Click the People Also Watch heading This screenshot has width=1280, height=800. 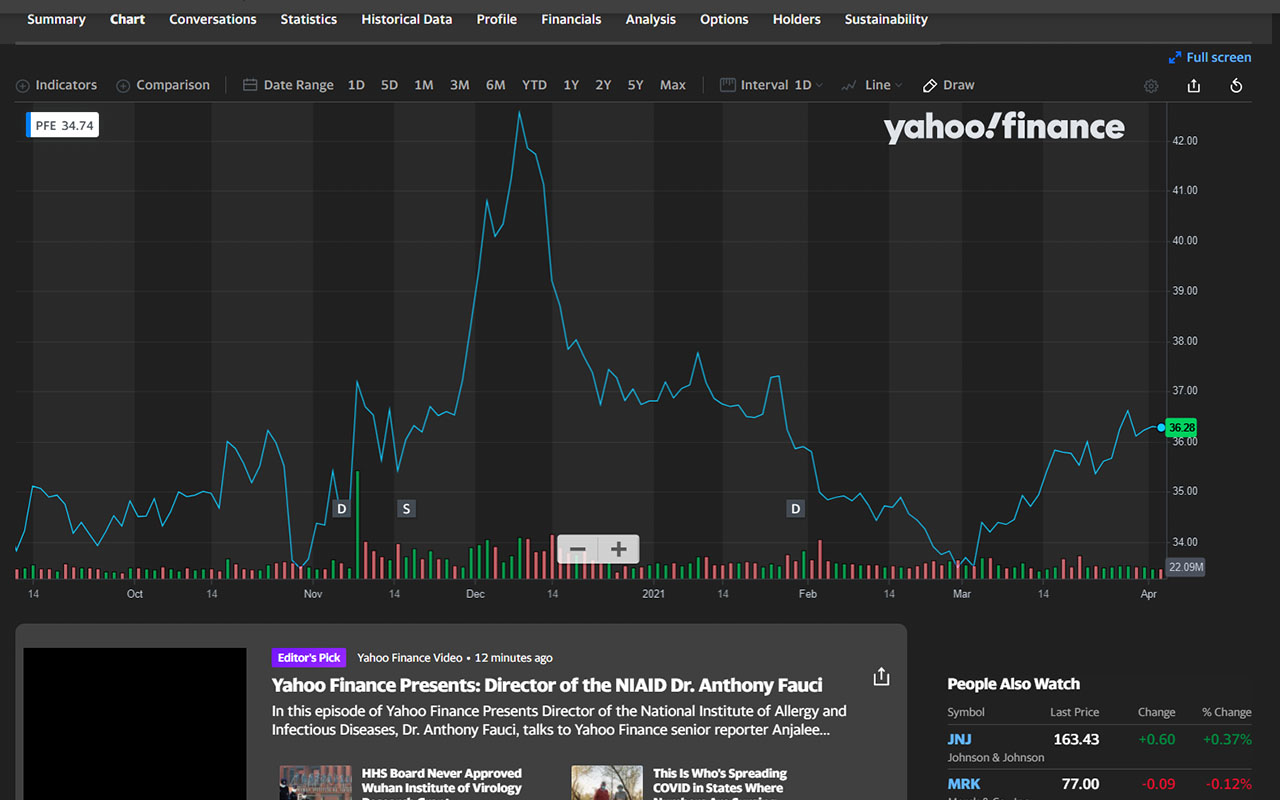(1014, 684)
